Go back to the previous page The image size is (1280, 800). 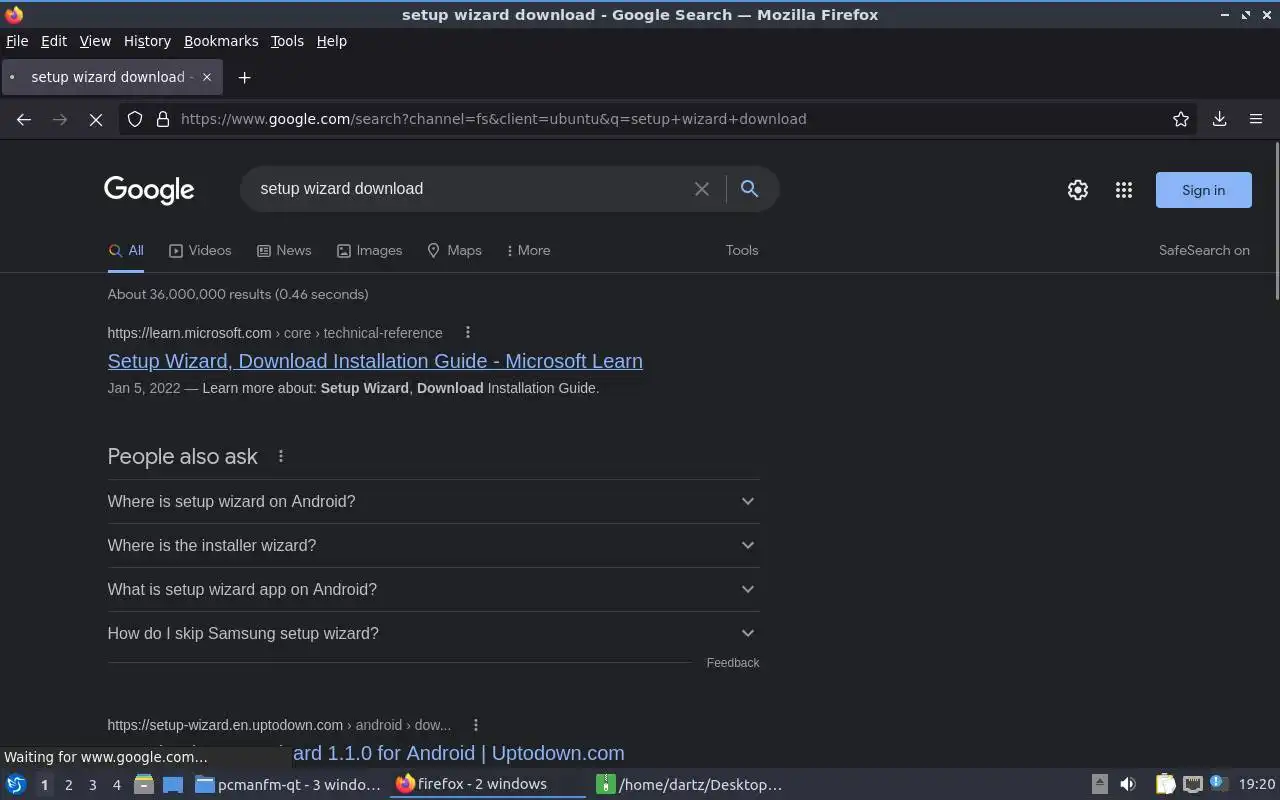coord(24,119)
